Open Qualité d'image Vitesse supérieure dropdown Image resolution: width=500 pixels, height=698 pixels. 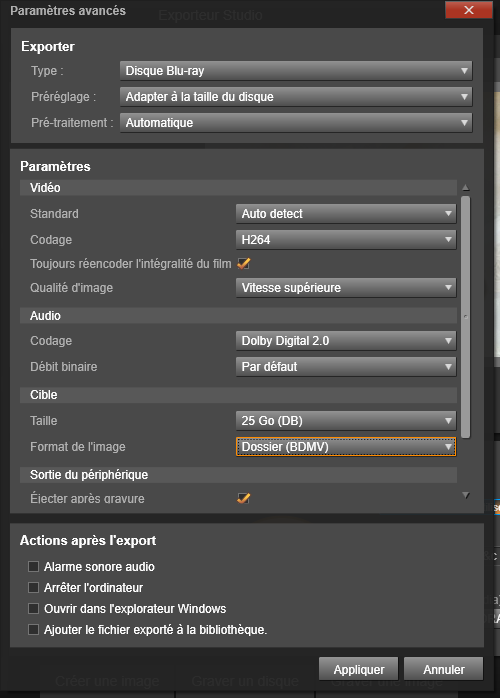[346, 288]
